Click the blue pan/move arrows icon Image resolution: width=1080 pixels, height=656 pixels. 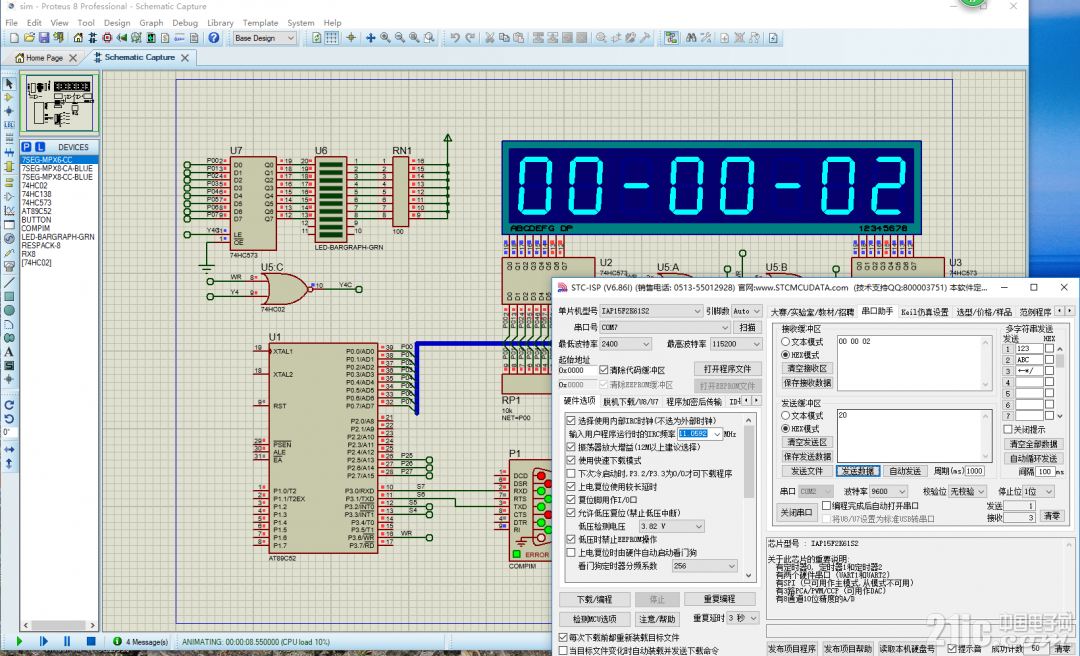pos(371,38)
